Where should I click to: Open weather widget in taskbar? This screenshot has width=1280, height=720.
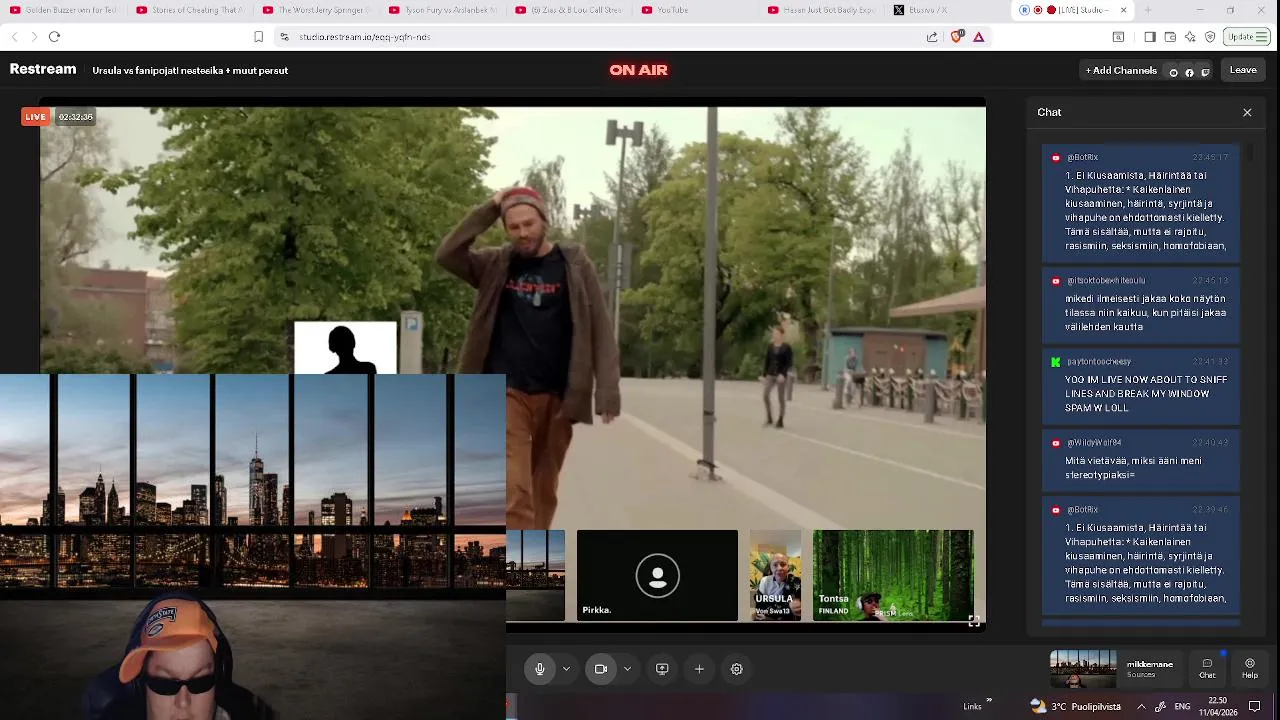pos(1076,706)
